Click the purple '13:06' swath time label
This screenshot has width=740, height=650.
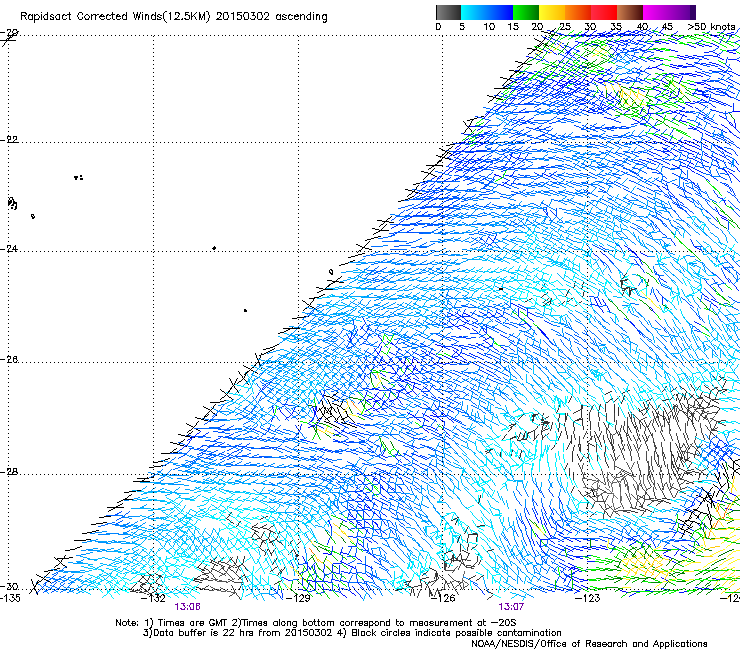(187, 607)
